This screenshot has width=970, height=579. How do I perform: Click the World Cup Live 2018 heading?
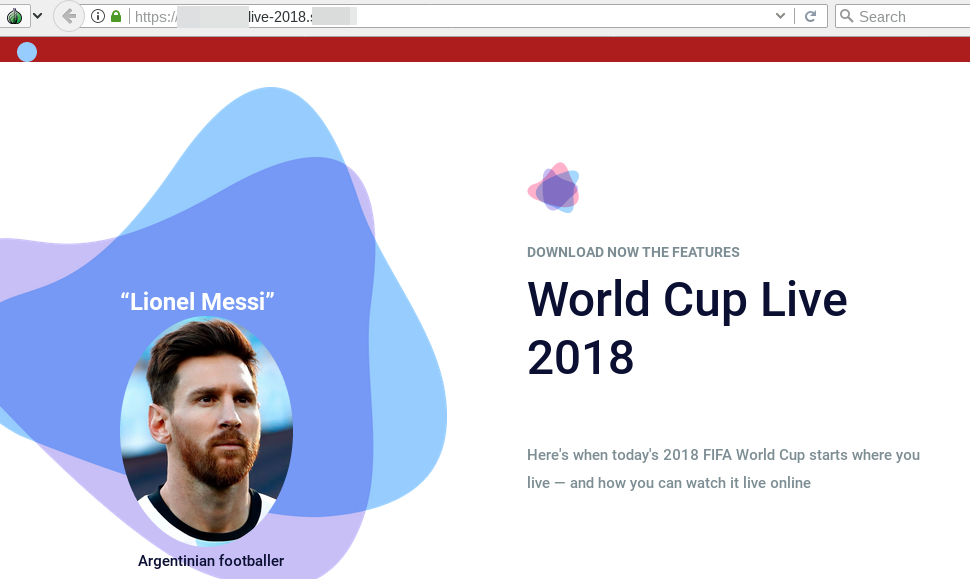point(687,328)
